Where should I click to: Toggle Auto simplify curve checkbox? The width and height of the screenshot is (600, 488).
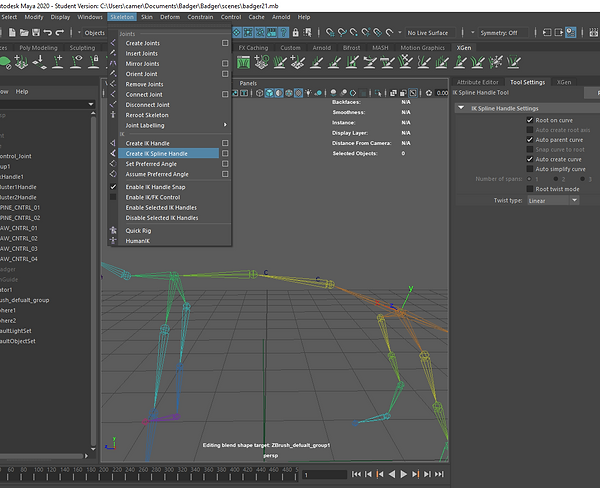click(x=530, y=169)
